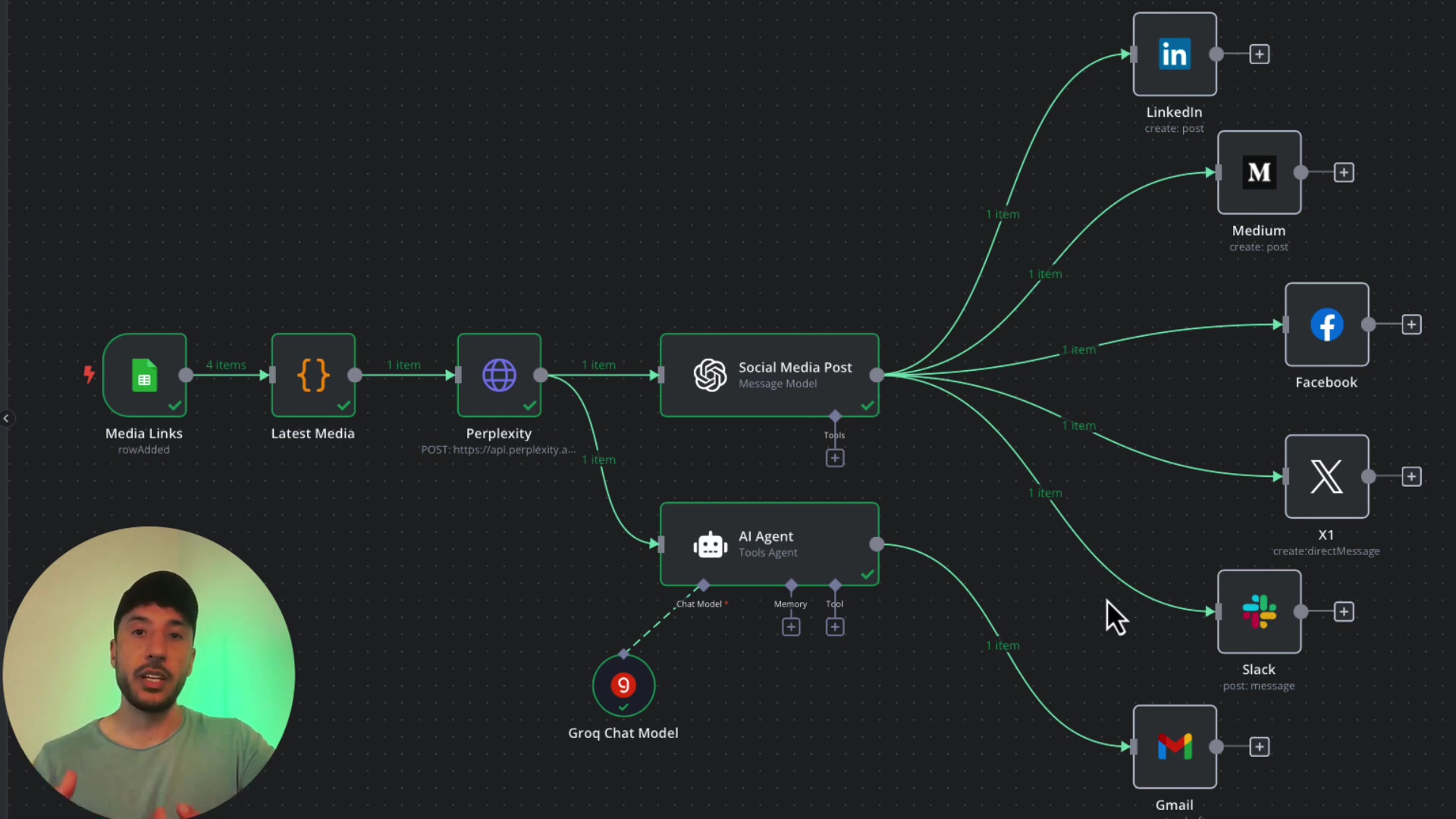Click Social Media Post output connector
The width and height of the screenshot is (1456, 819).
[877, 375]
